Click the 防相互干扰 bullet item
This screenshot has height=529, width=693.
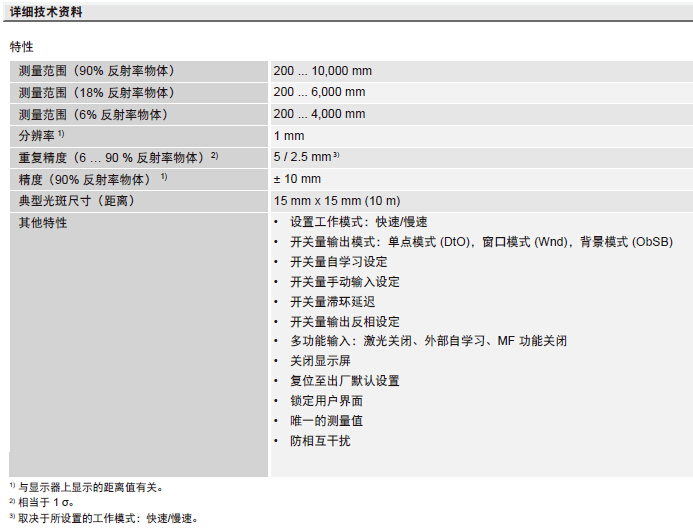[320, 441]
